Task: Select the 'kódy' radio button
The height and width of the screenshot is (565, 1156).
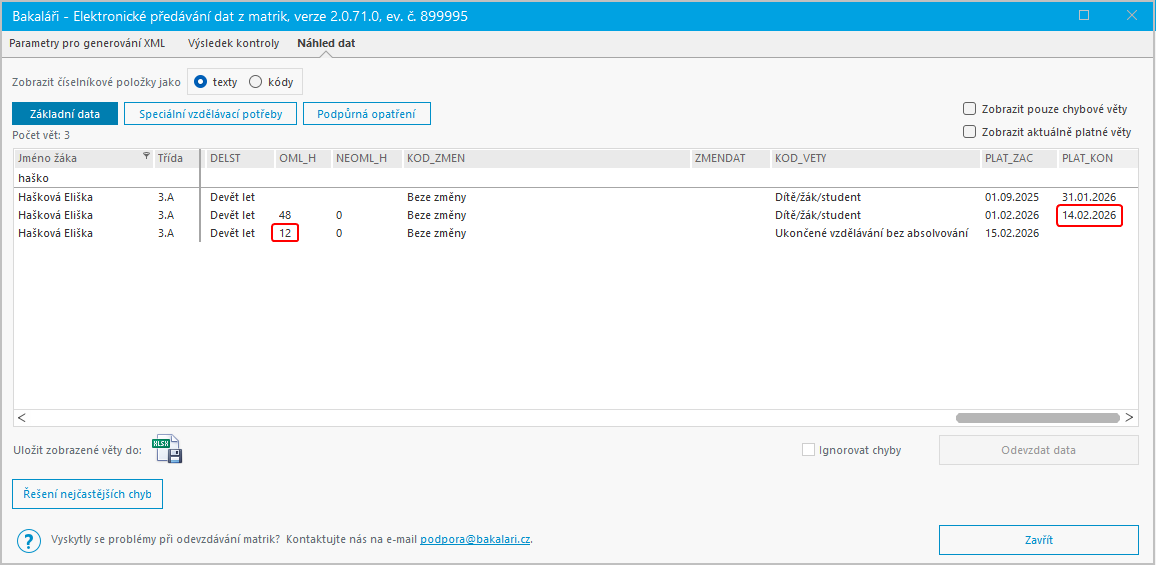Action: tap(255, 82)
